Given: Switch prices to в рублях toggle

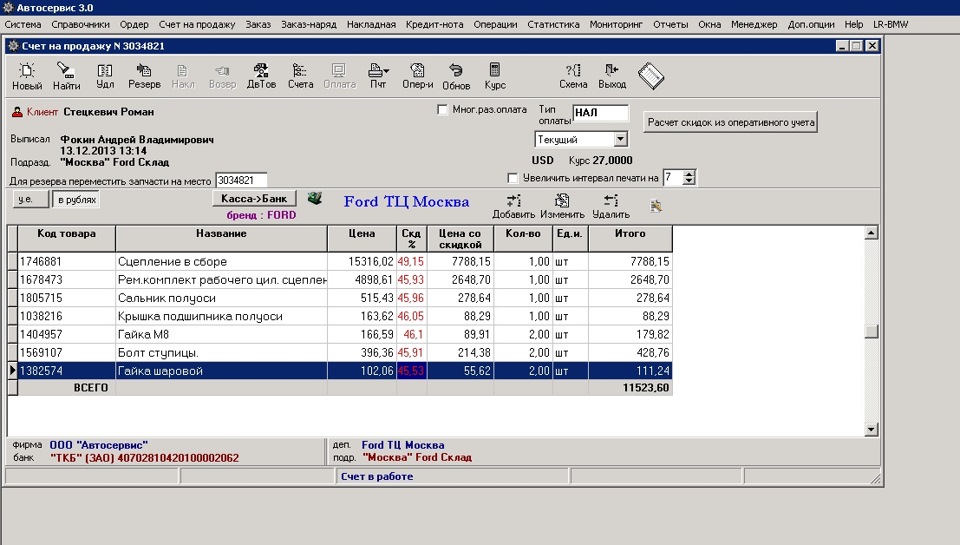Looking at the screenshot, I should tap(76, 200).
